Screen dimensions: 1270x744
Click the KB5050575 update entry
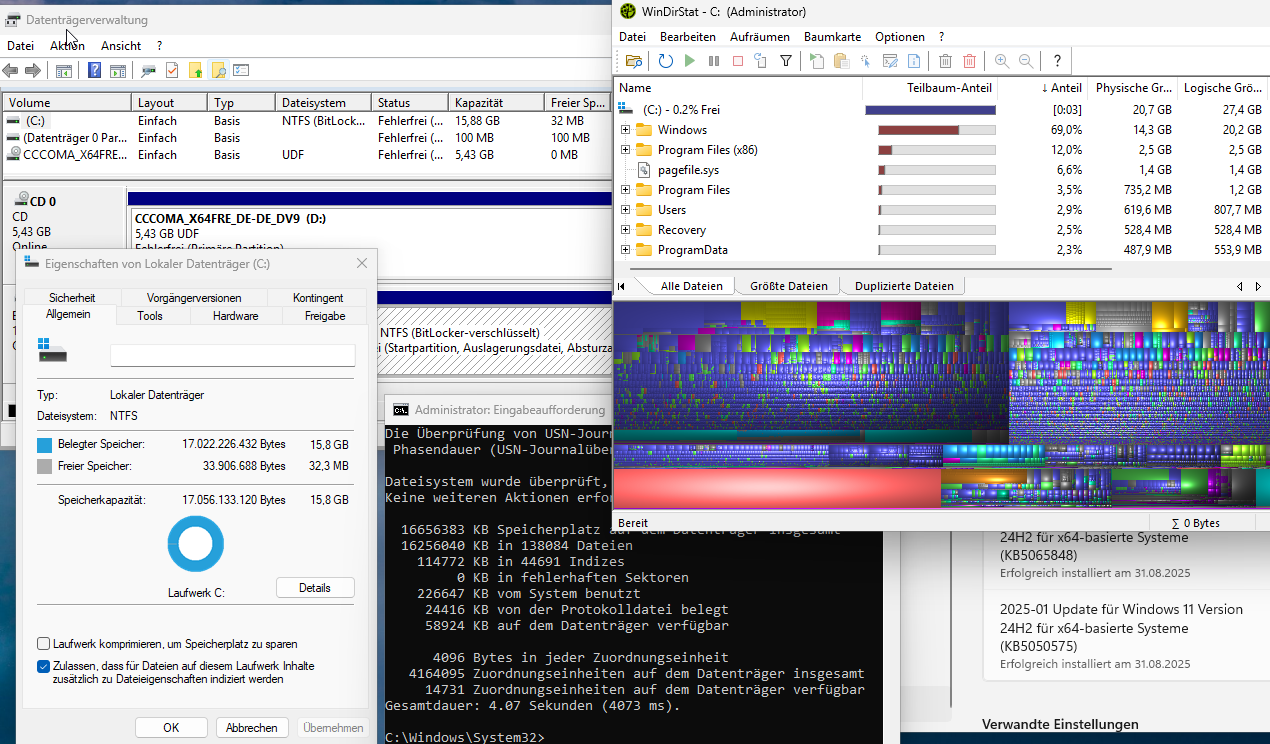coord(1121,636)
